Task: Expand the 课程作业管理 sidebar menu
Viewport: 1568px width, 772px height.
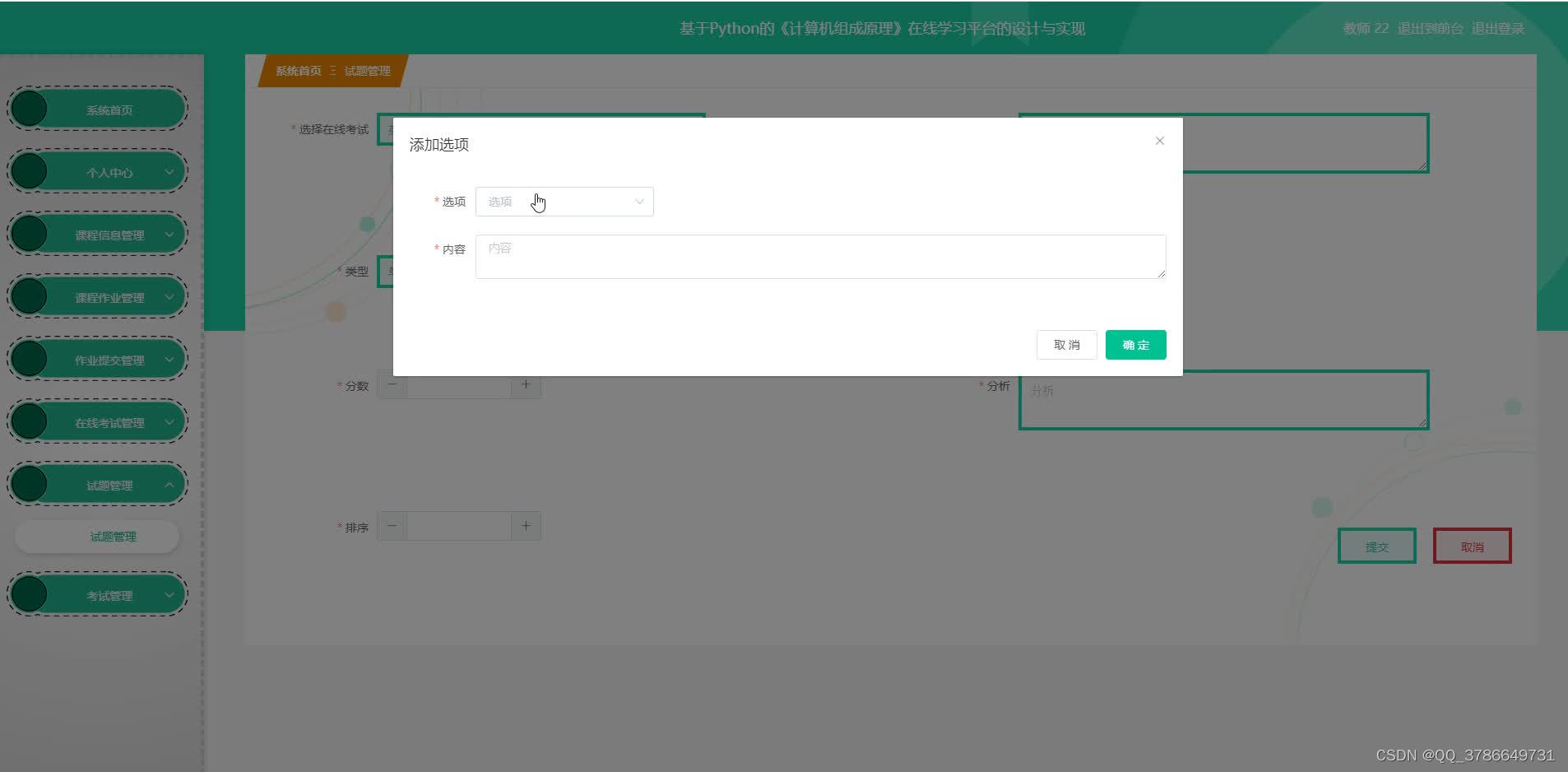Action: click(98, 297)
